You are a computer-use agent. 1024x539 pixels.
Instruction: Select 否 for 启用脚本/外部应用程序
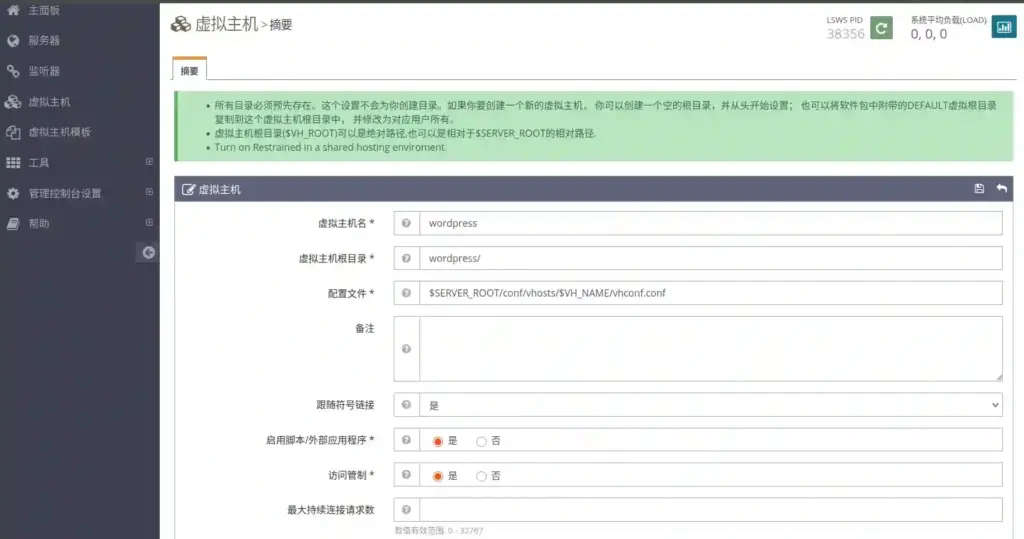pos(482,441)
